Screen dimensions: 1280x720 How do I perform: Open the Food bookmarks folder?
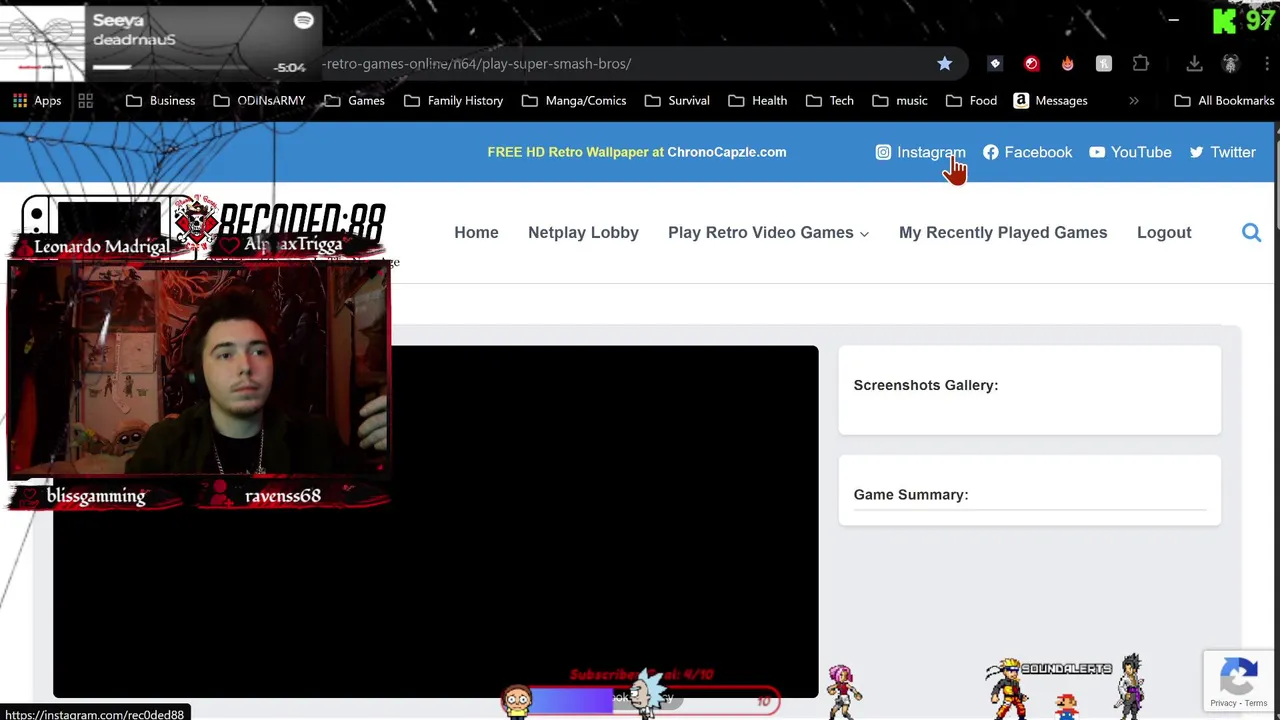[971, 100]
